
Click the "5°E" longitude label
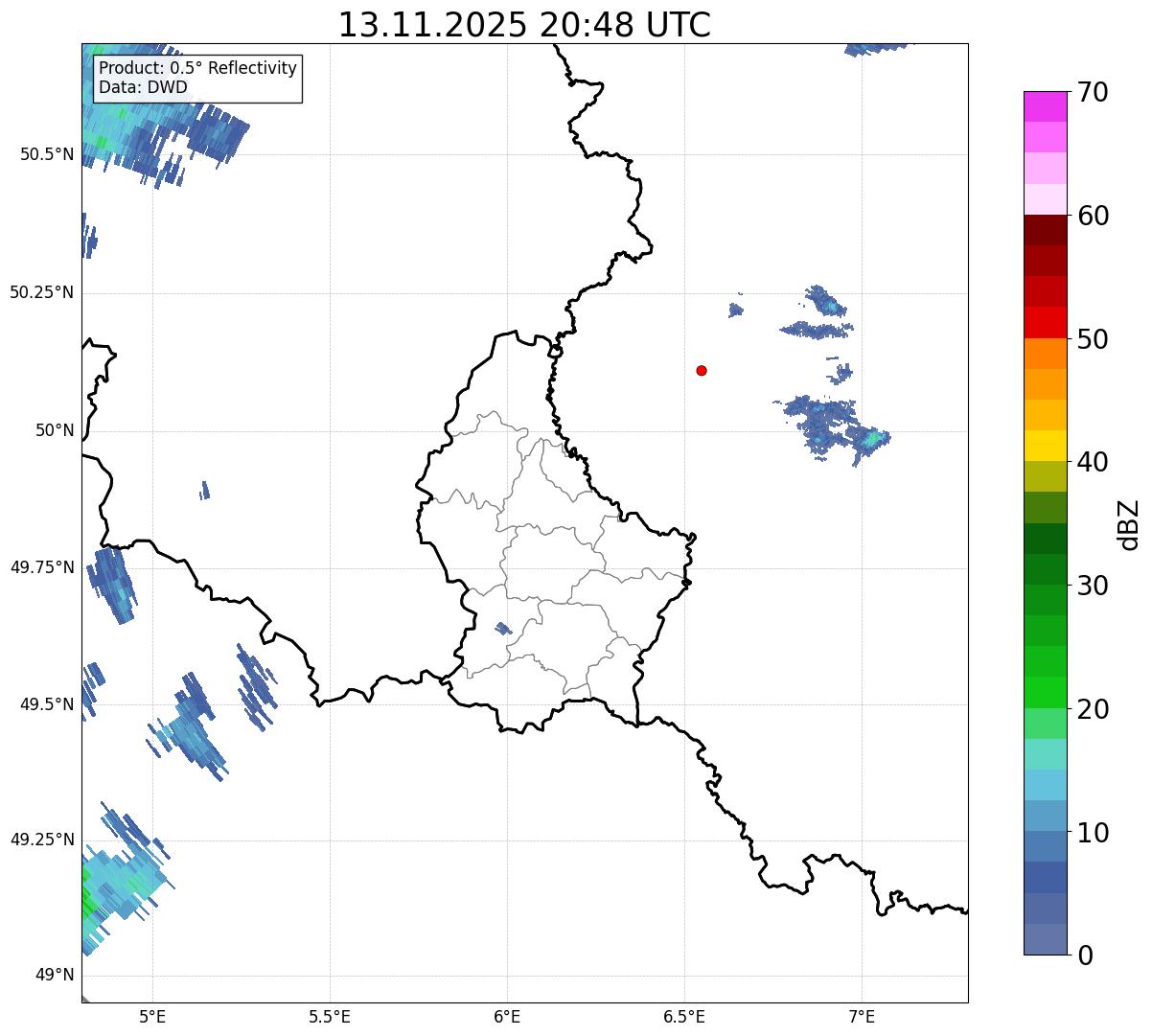point(152,1016)
